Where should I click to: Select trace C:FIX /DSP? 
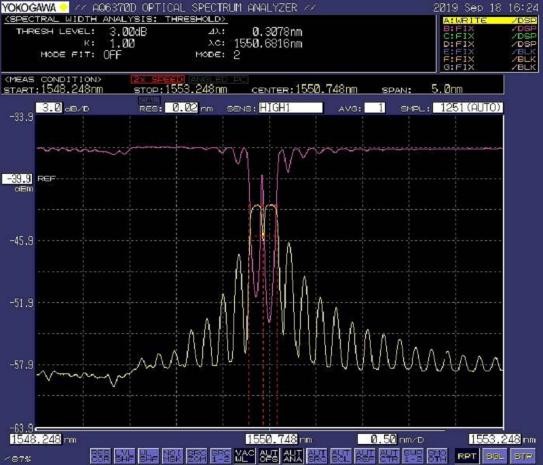[489, 36]
